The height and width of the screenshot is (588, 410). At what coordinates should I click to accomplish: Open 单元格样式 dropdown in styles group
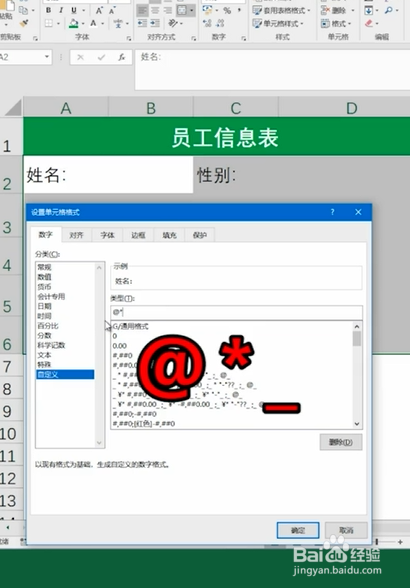click(301, 24)
